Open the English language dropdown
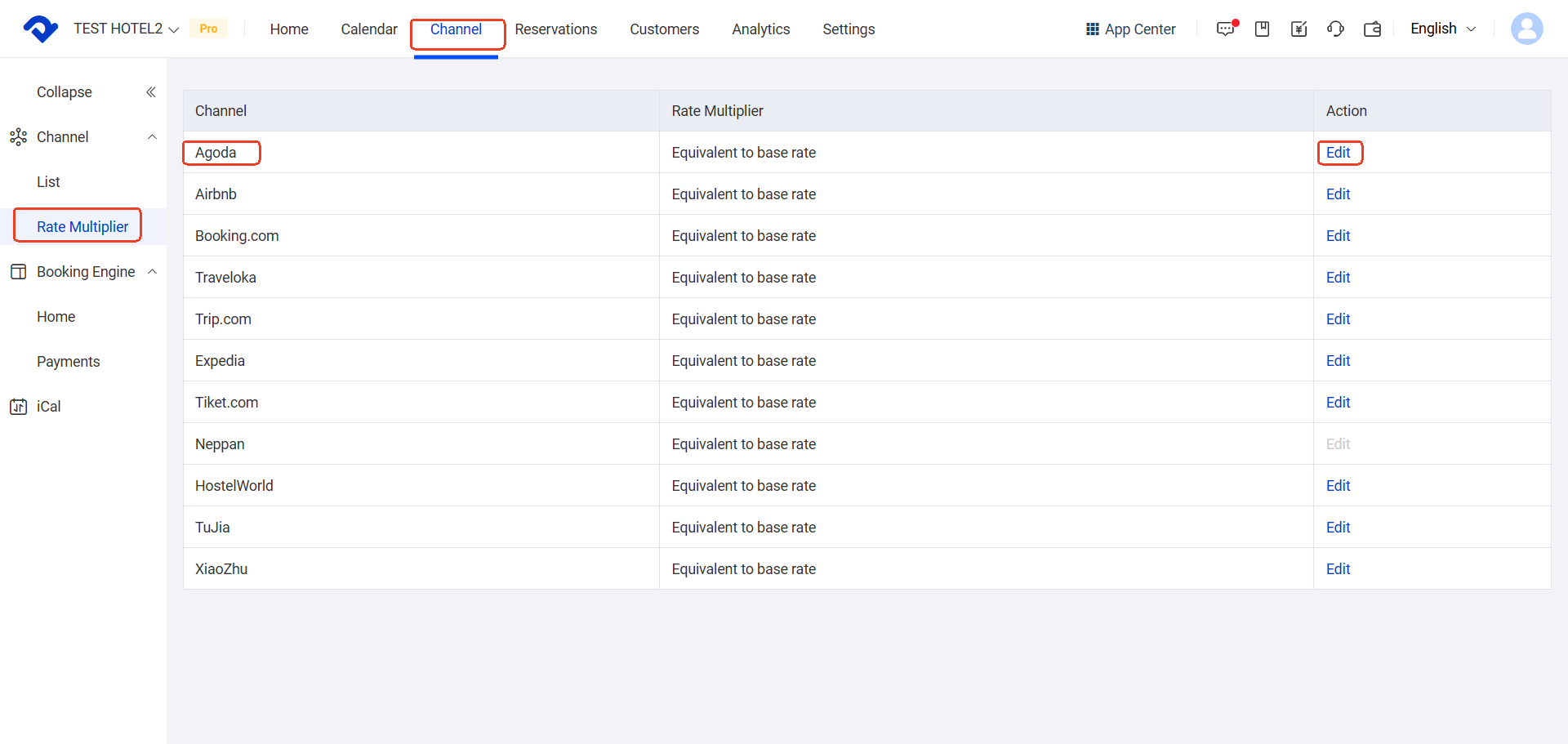 click(x=1443, y=29)
